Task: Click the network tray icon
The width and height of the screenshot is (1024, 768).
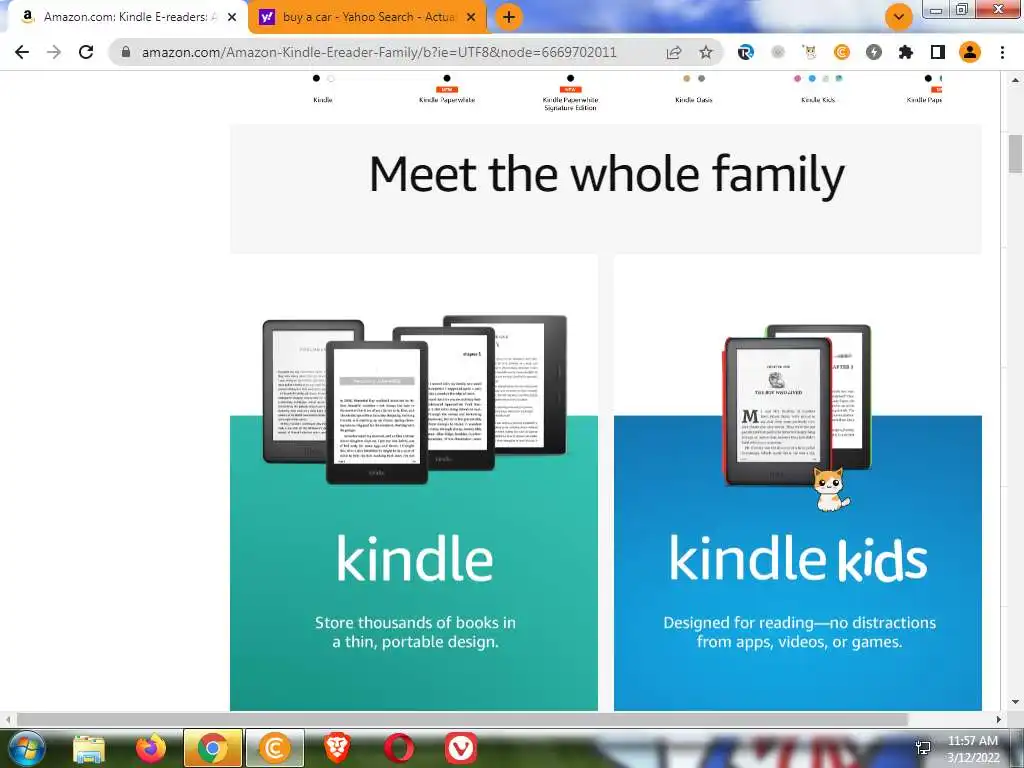Action: pyautogui.click(x=923, y=748)
